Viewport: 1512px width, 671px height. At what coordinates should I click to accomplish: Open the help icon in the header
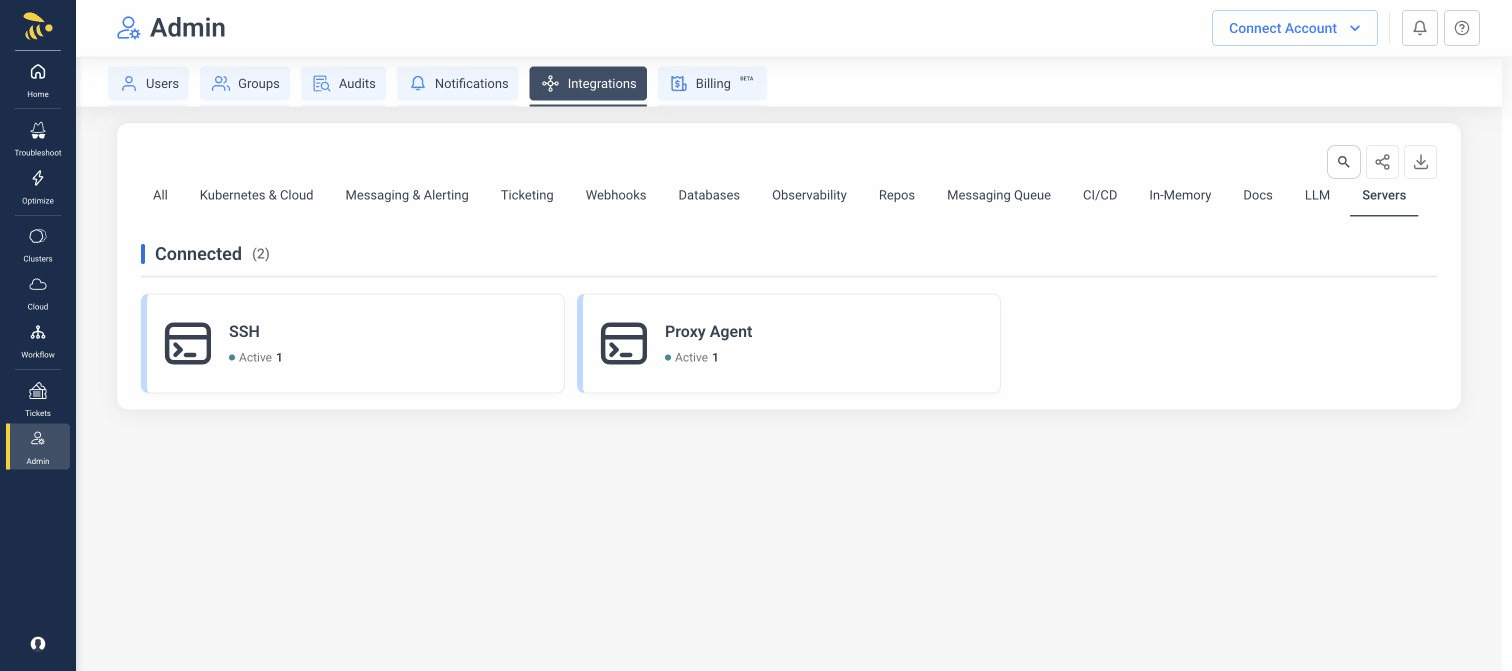(x=1462, y=28)
